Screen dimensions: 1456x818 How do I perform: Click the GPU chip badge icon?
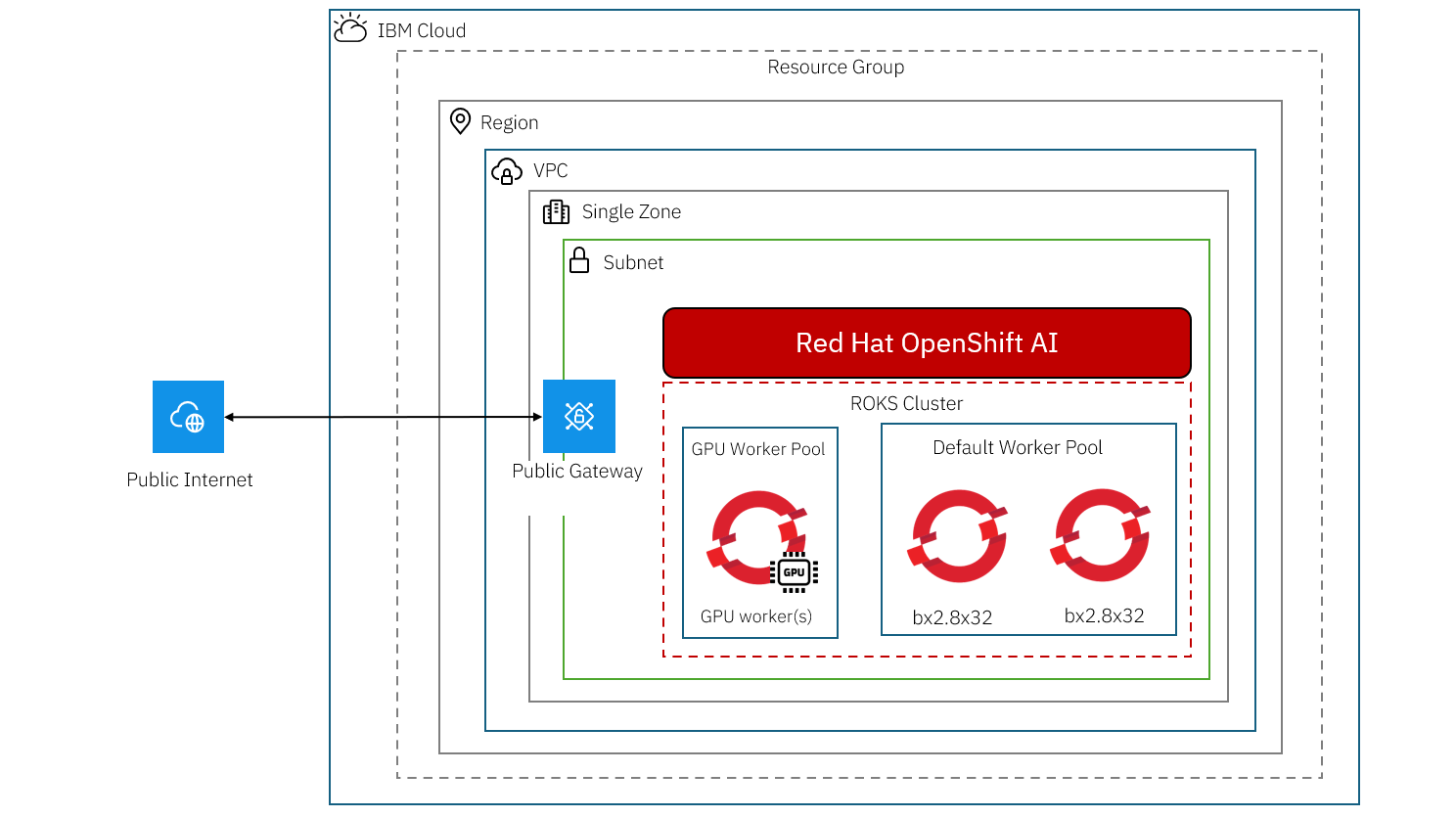[x=794, y=572]
